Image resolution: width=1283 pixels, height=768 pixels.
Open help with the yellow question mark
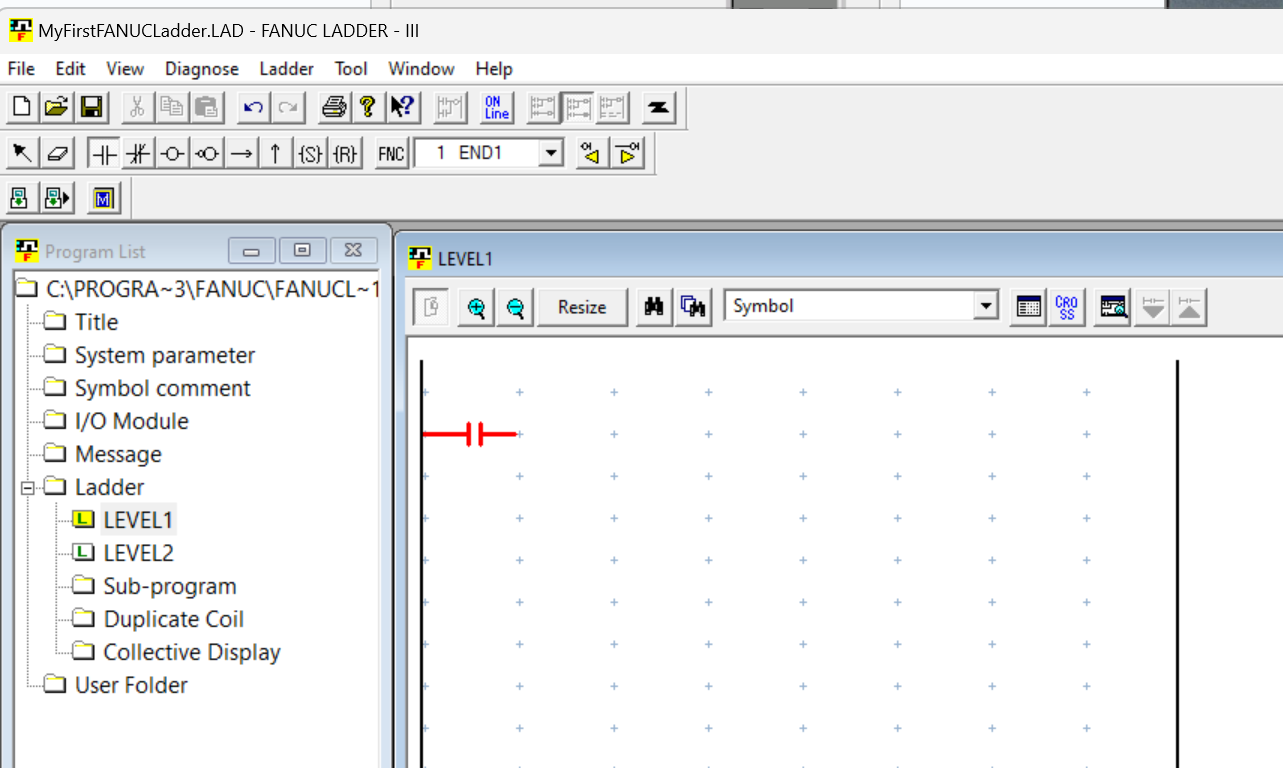368,107
